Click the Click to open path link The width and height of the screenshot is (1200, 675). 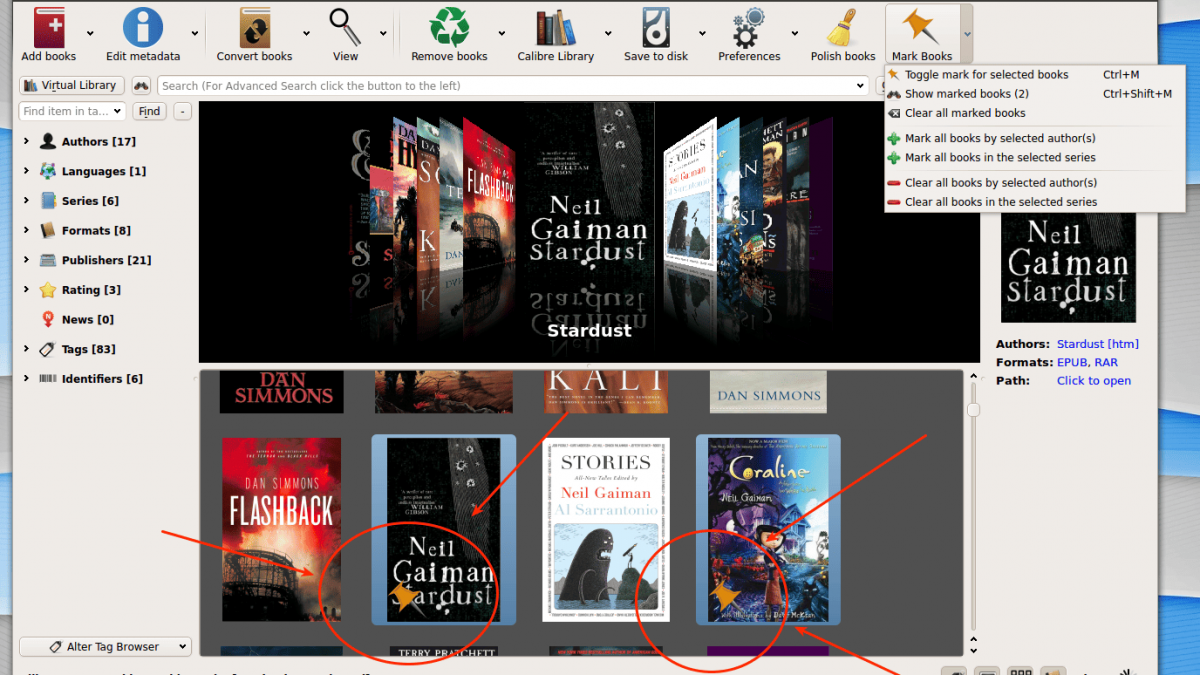click(x=1094, y=381)
